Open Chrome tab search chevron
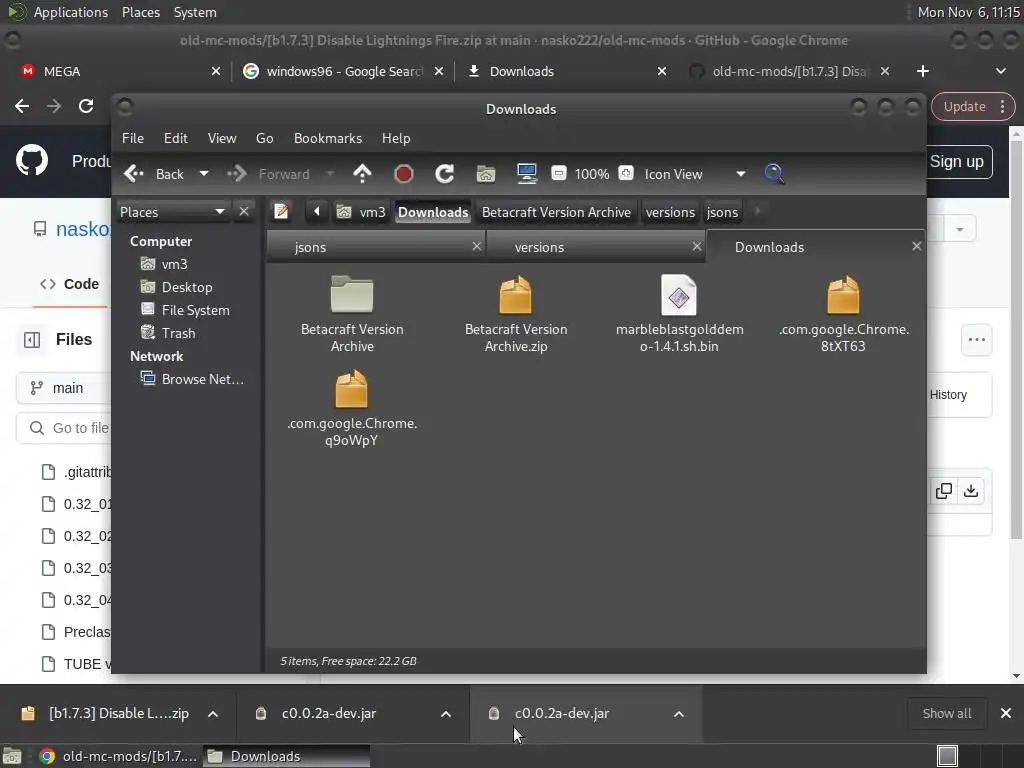The image size is (1024, 768). pos(1000,71)
